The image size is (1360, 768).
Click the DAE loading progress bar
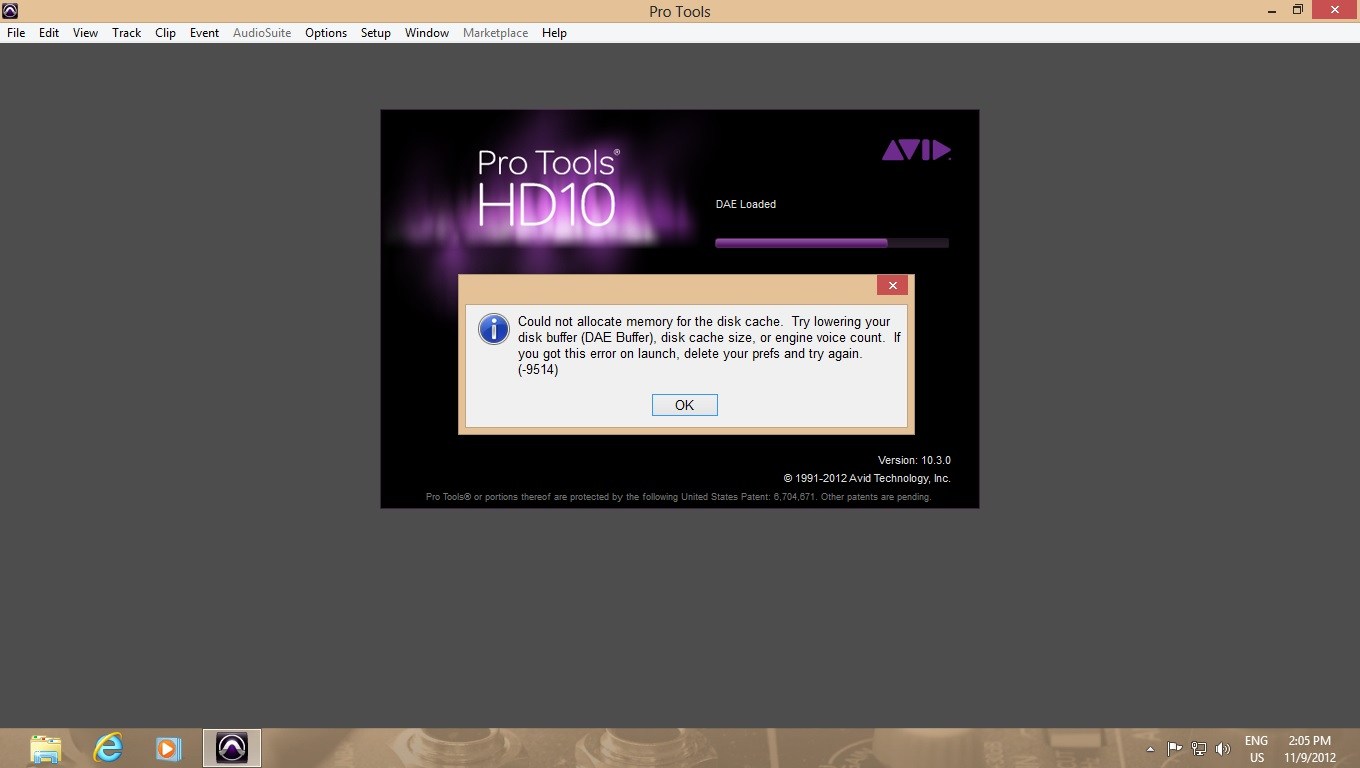point(832,243)
